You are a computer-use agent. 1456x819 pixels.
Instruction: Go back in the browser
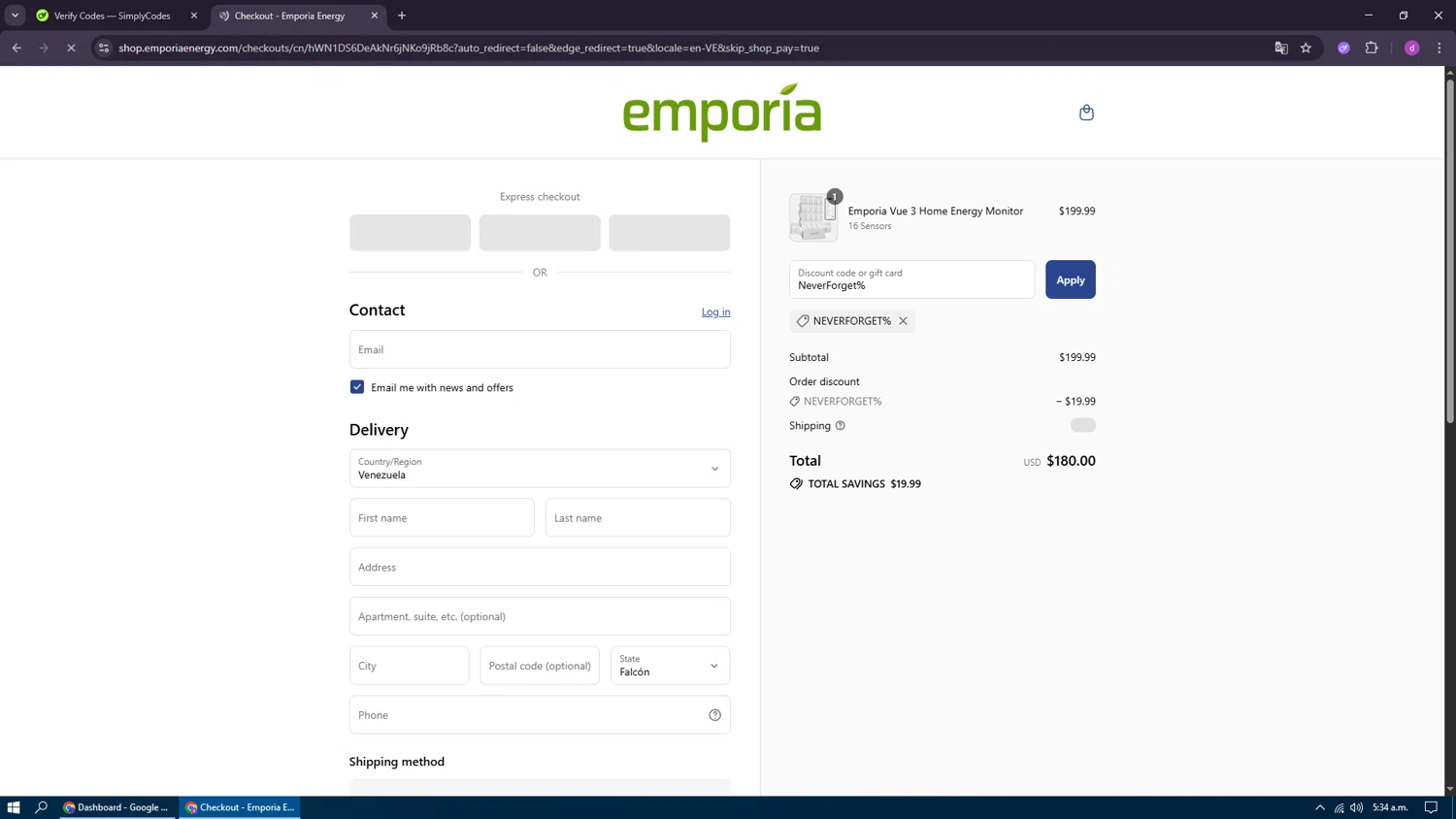tap(17, 48)
